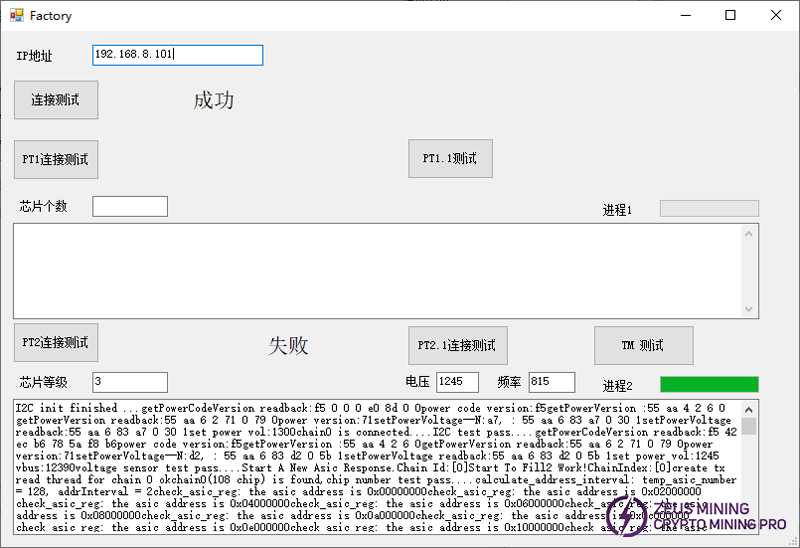The width and height of the screenshot is (800, 548).
Task: Start the PT1连接测试 test
Action: 56,159
